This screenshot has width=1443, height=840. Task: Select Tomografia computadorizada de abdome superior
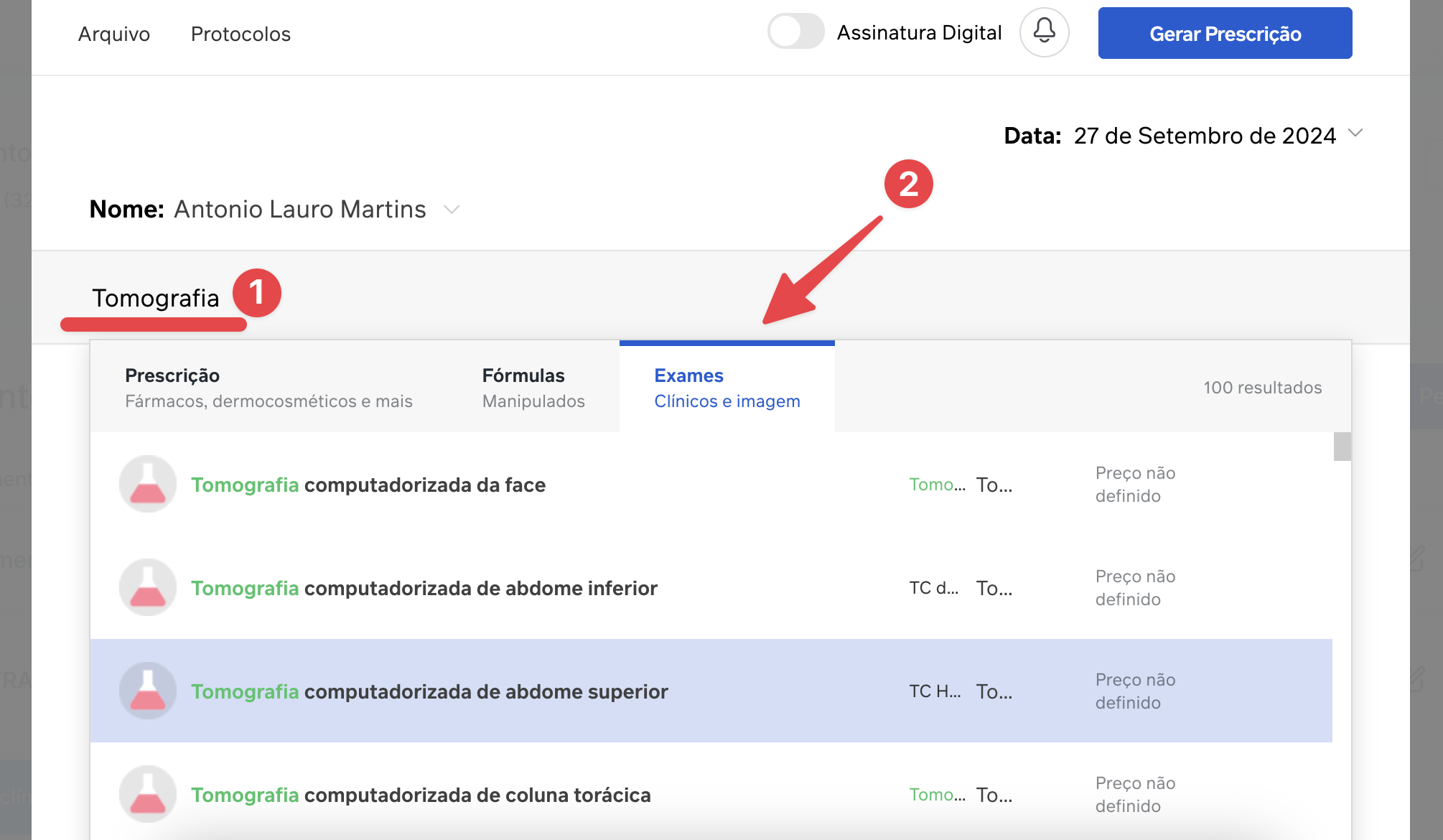429,691
